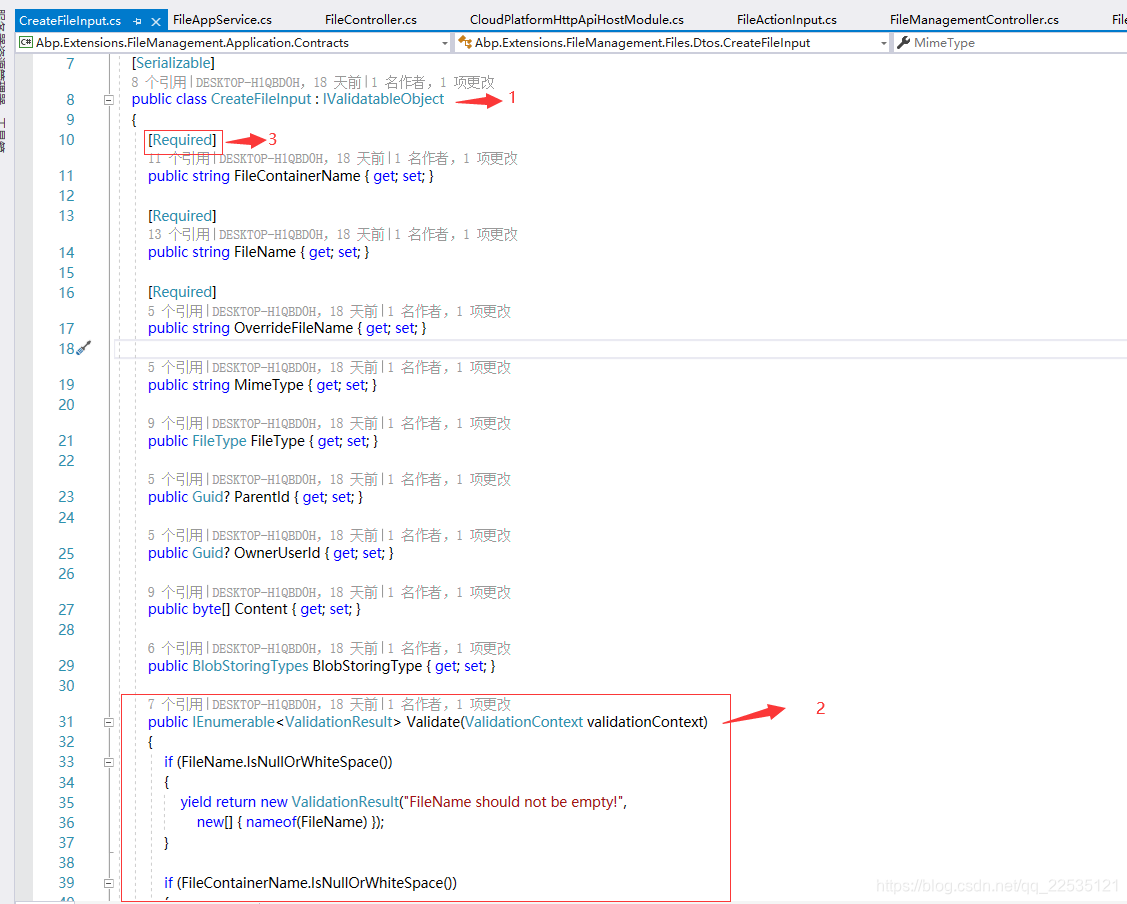
Task: Click the BlobStoringTypes type name
Action: (250, 666)
